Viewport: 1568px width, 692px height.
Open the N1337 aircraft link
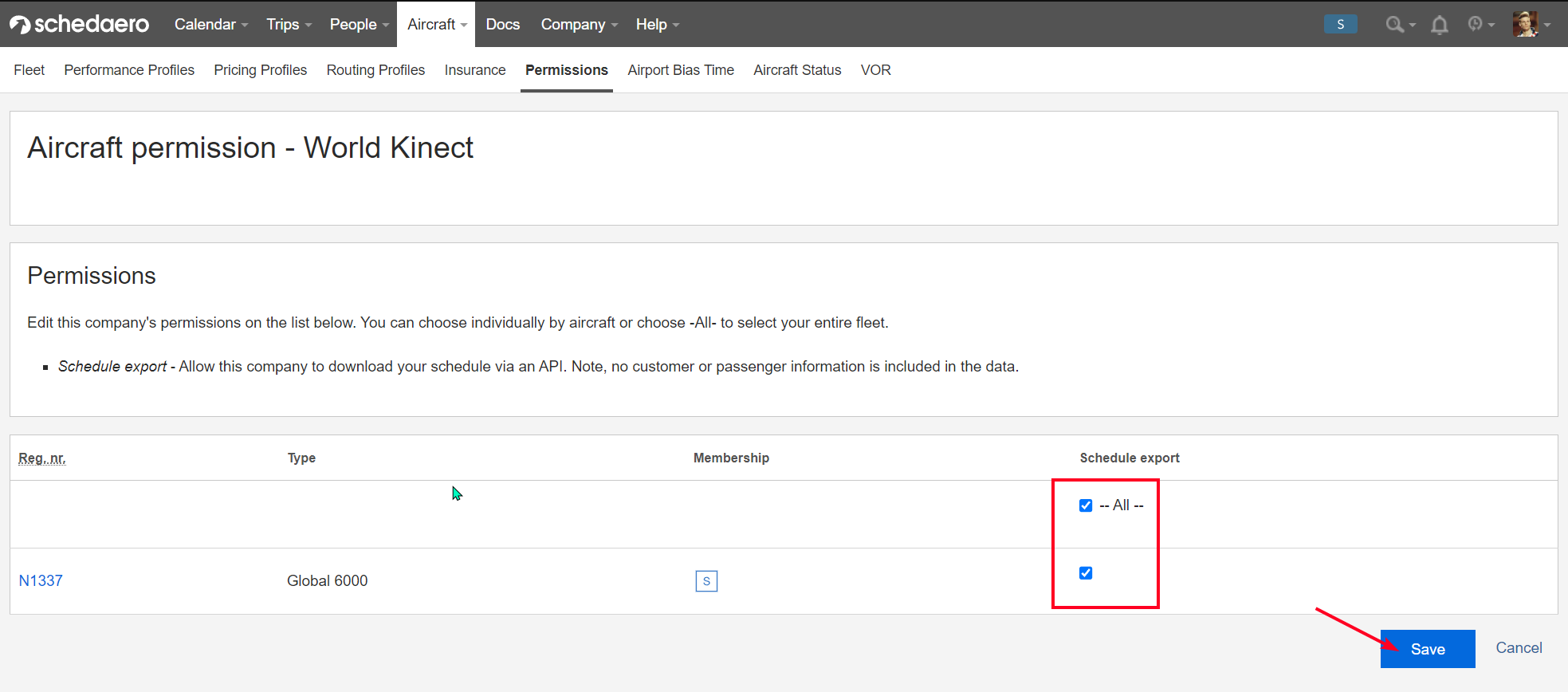pos(41,581)
